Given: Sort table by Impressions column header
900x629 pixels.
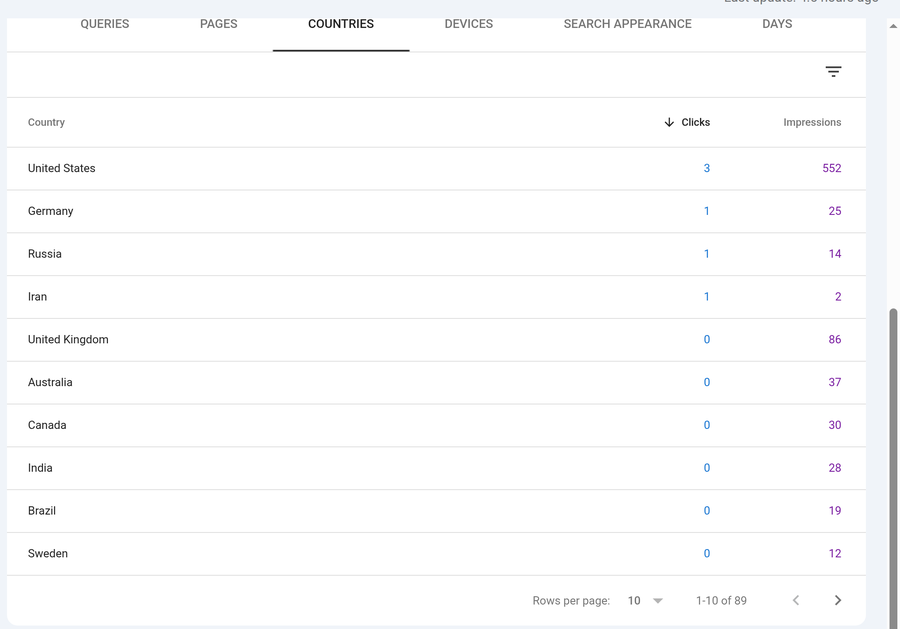Looking at the screenshot, I should tap(812, 122).
